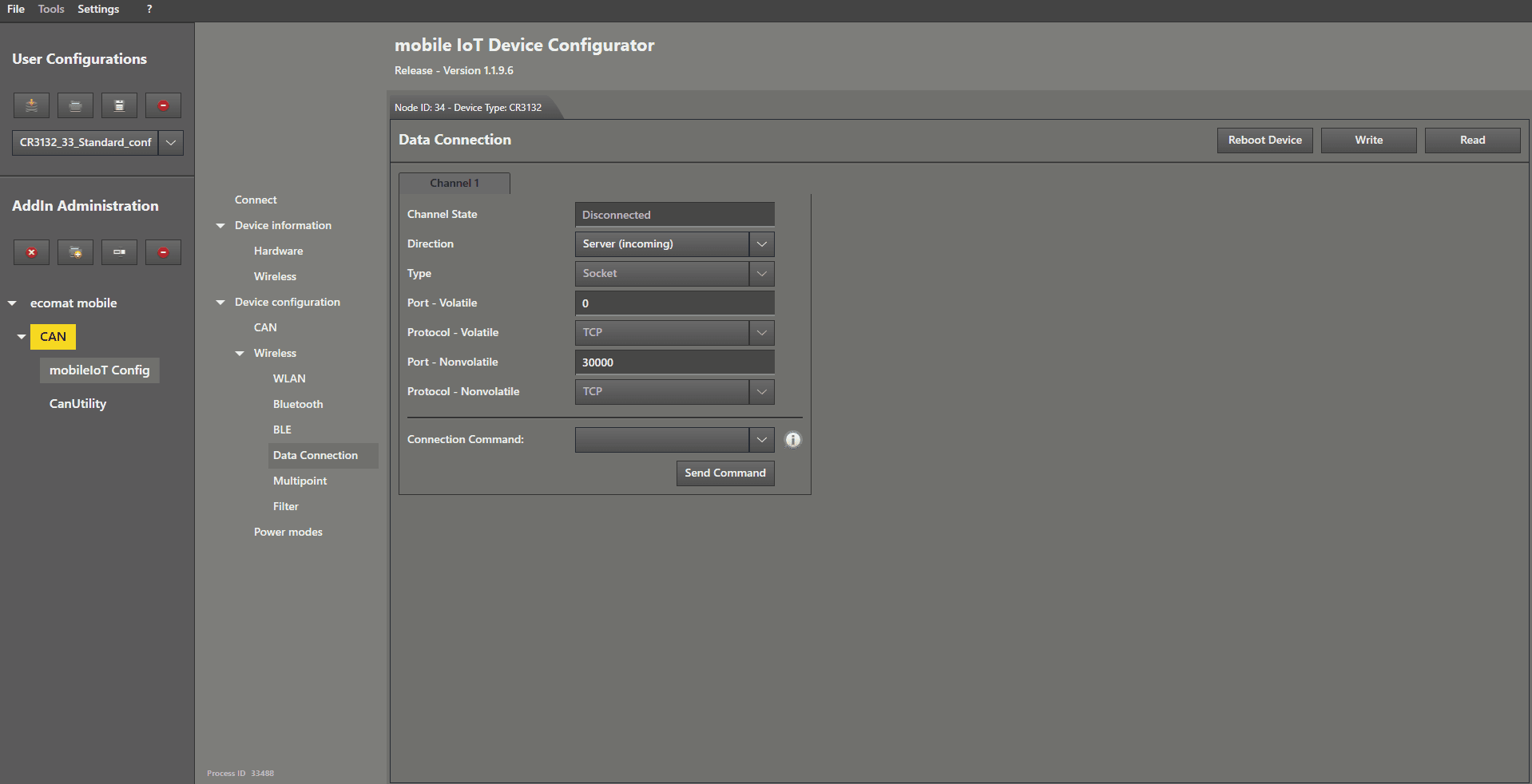Open the Tools menu
This screenshot has width=1532, height=784.
(51, 9)
